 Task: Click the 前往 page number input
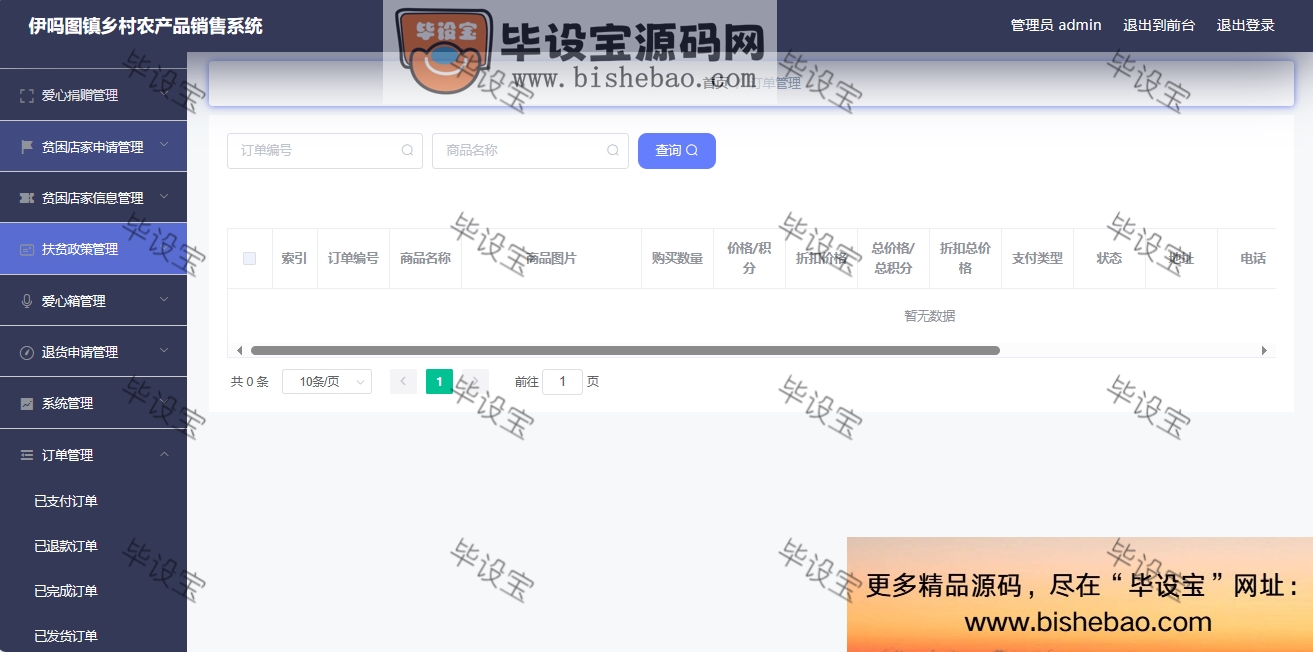[562, 381]
